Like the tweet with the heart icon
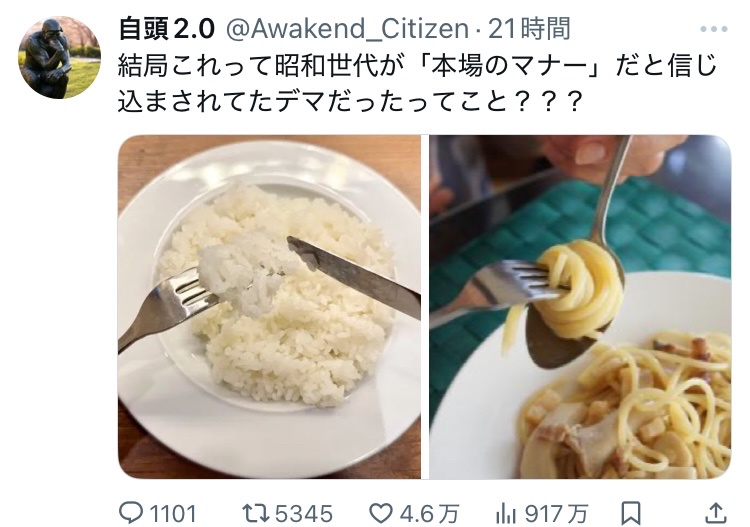The image size is (750, 527). (381, 514)
